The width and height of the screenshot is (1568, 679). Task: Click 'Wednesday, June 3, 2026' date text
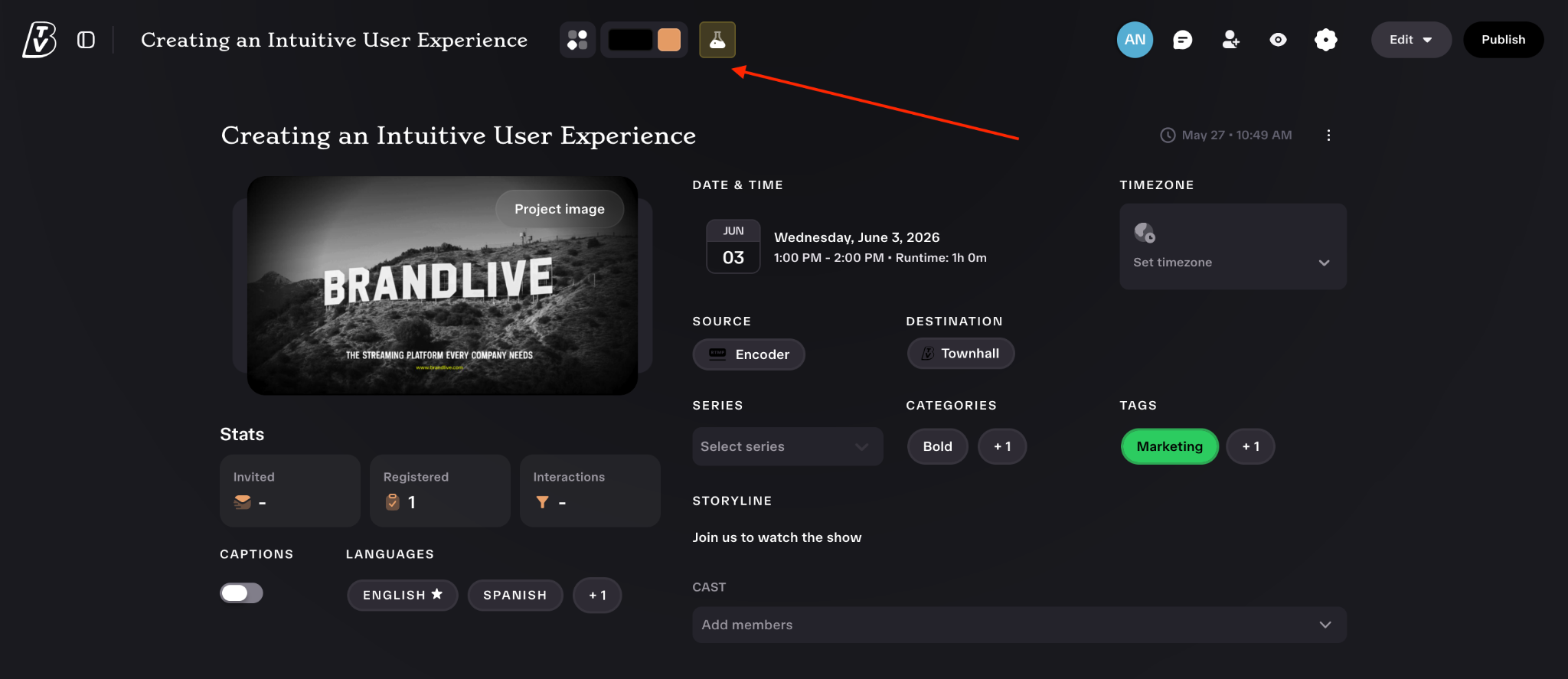(857, 237)
